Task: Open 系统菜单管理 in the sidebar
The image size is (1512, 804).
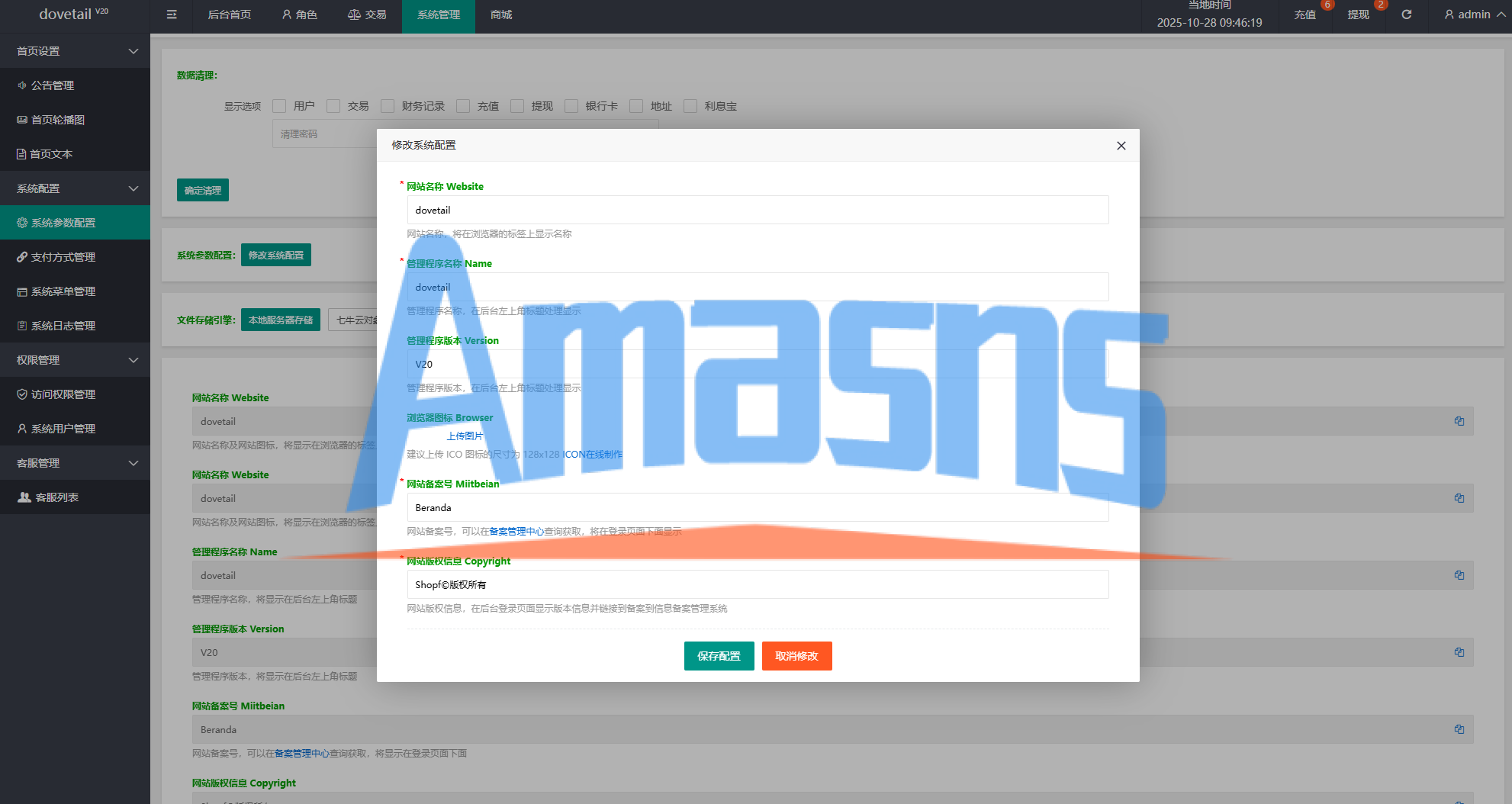Action: pos(75,291)
